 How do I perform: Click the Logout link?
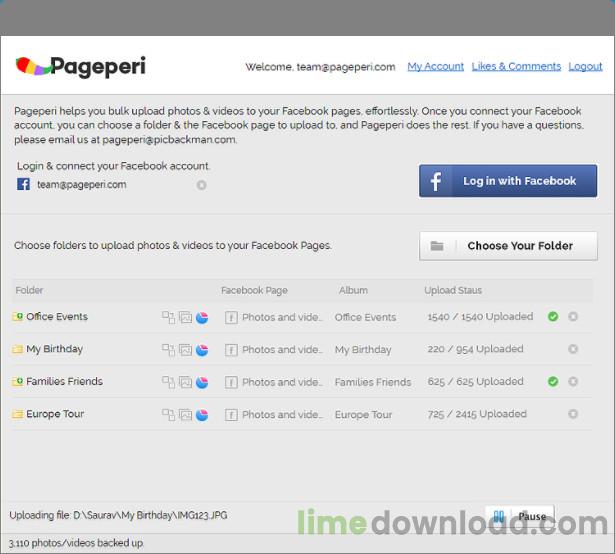585,67
